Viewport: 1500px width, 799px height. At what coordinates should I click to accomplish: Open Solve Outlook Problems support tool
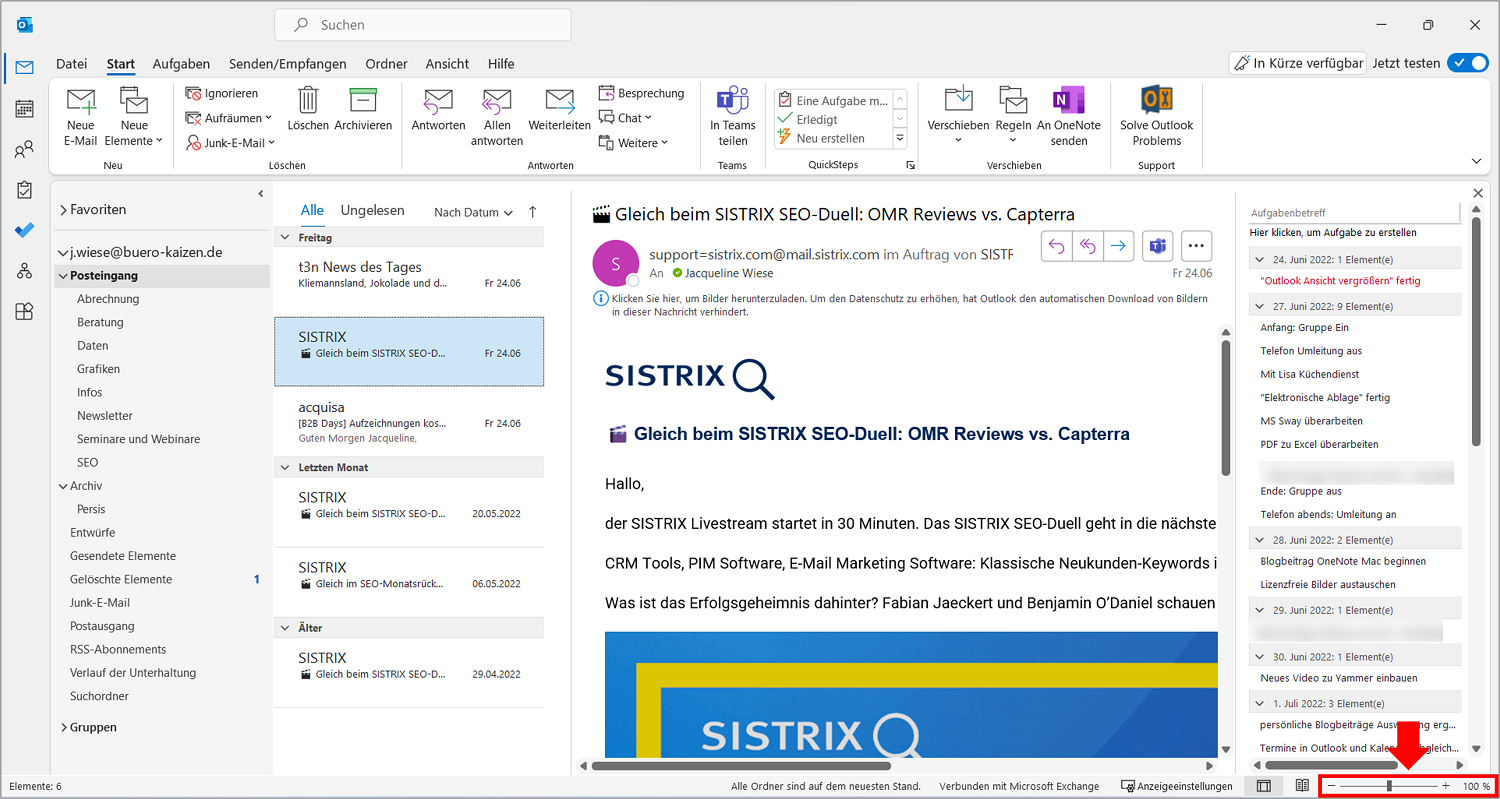(x=1156, y=116)
